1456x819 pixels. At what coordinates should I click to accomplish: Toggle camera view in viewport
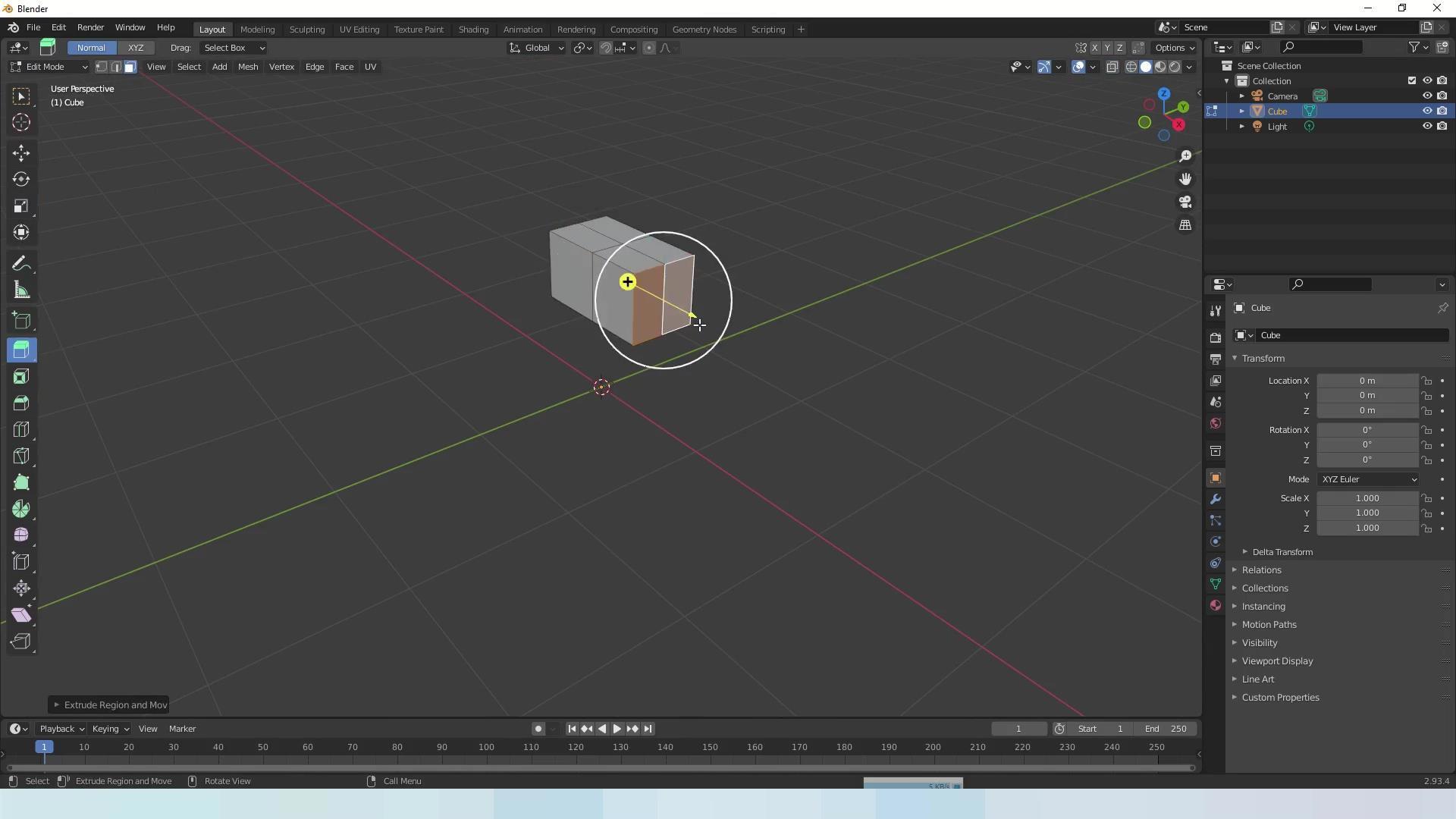[x=1185, y=202]
